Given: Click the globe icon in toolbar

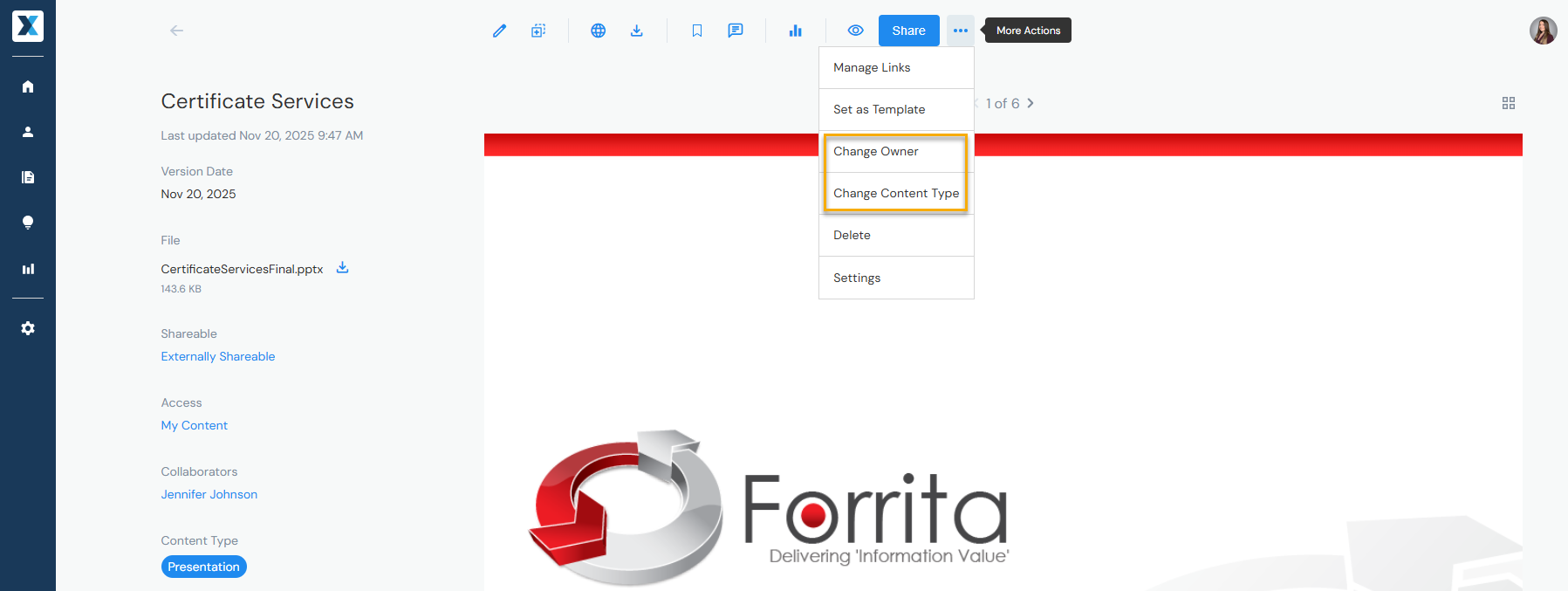Looking at the screenshot, I should coord(598,31).
